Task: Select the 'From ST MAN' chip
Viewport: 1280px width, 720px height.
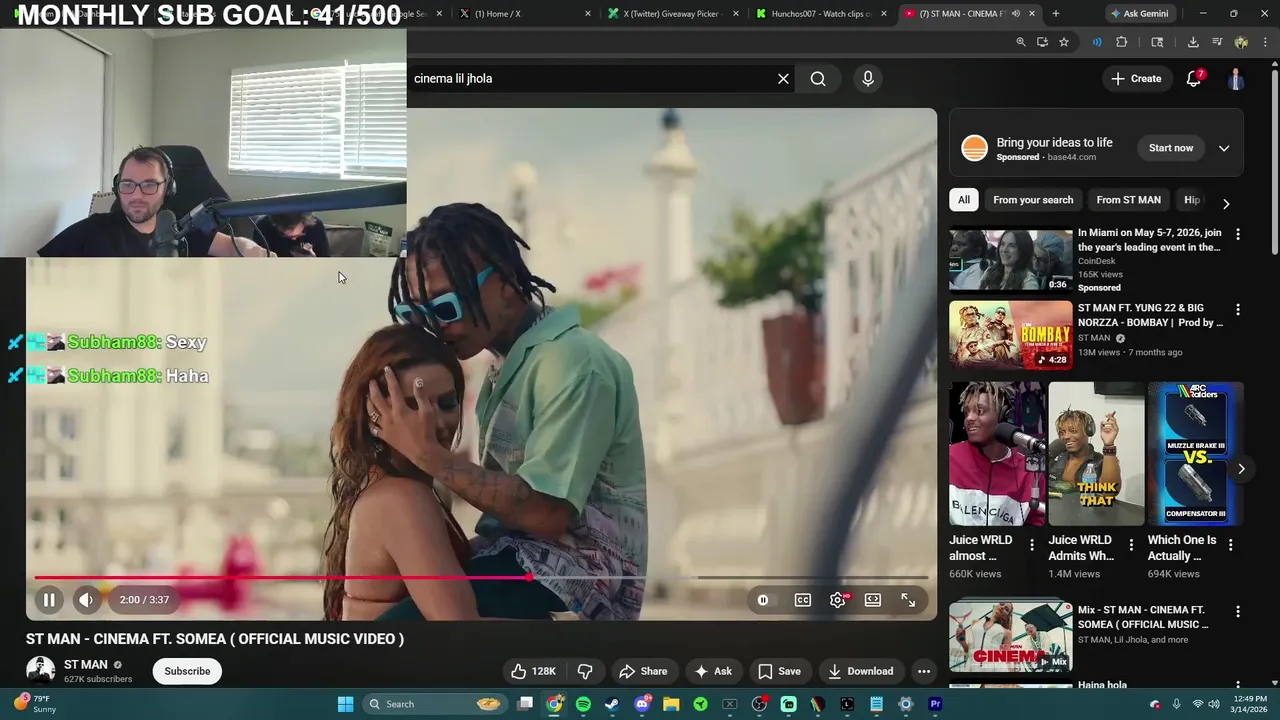Action: coord(1128,200)
